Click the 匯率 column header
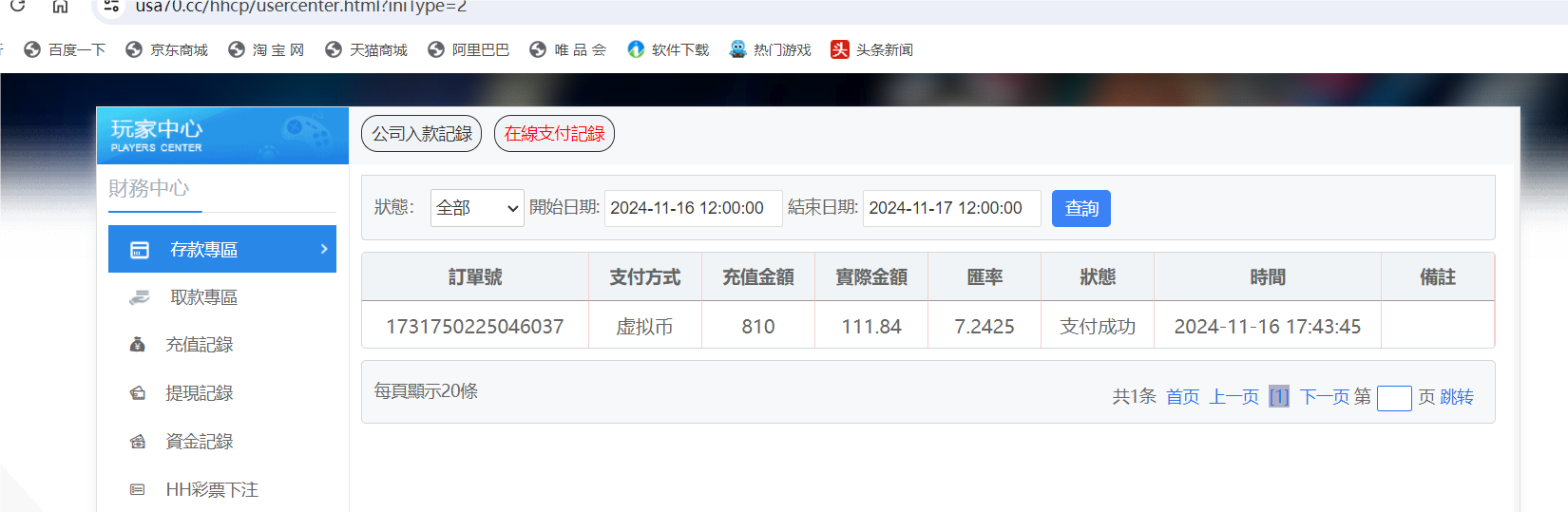 [985, 277]
